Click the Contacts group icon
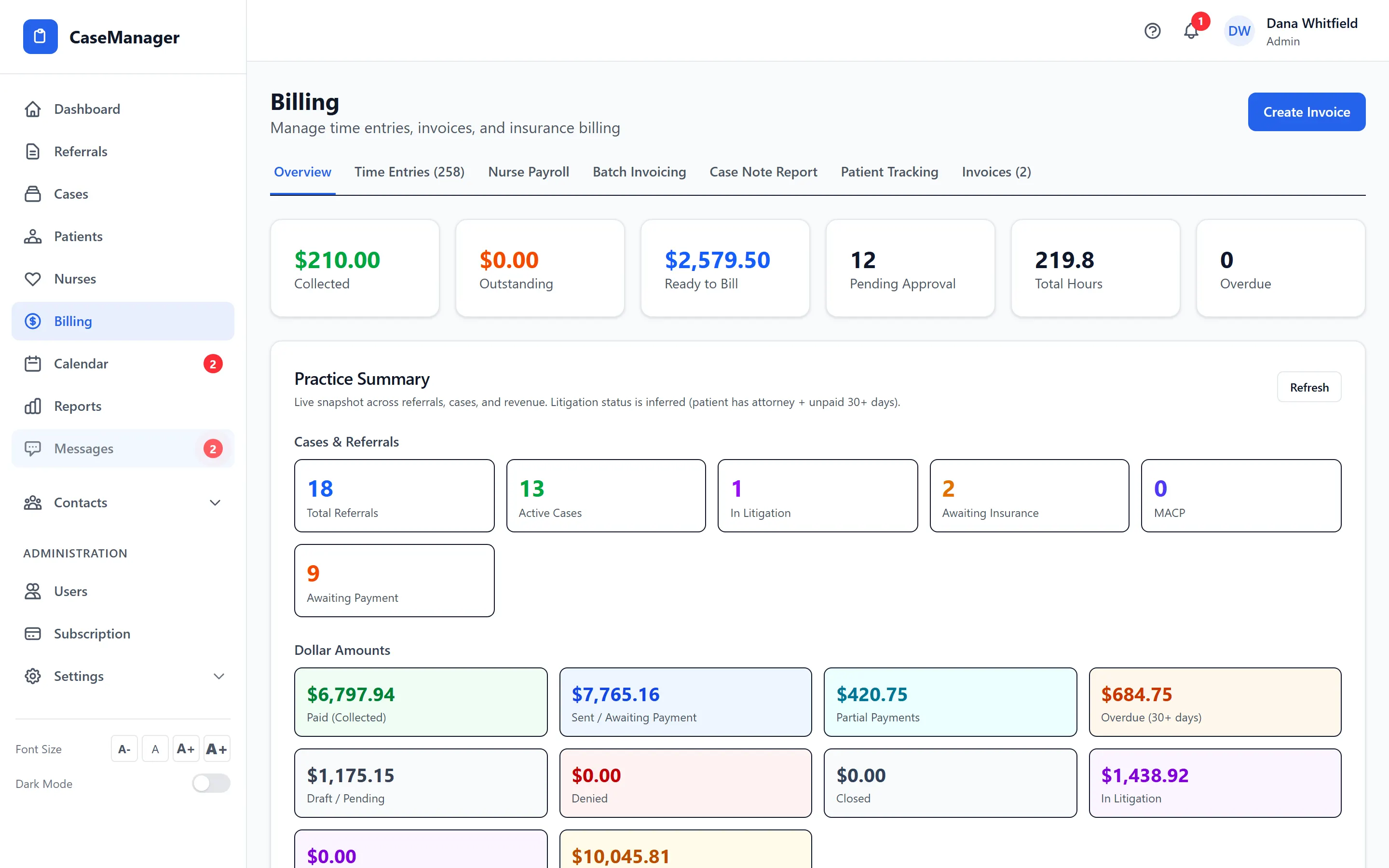The width and height of the screenshot is (1389, 868). [x=33, y=503]
